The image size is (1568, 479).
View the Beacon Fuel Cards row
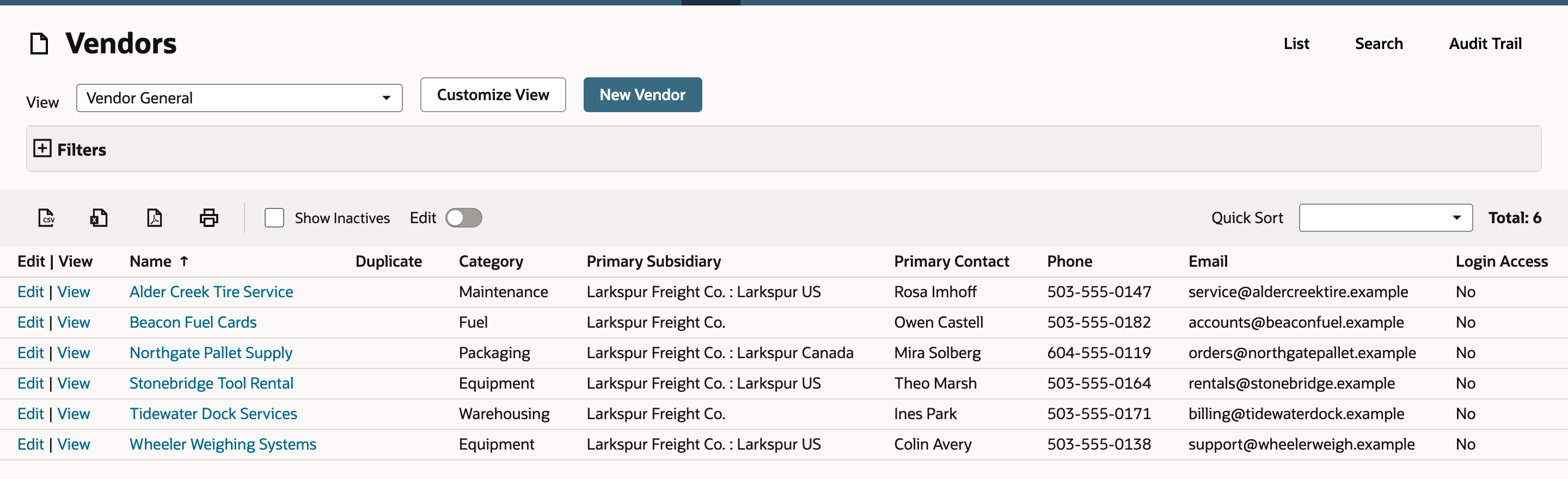click(73, 323)
